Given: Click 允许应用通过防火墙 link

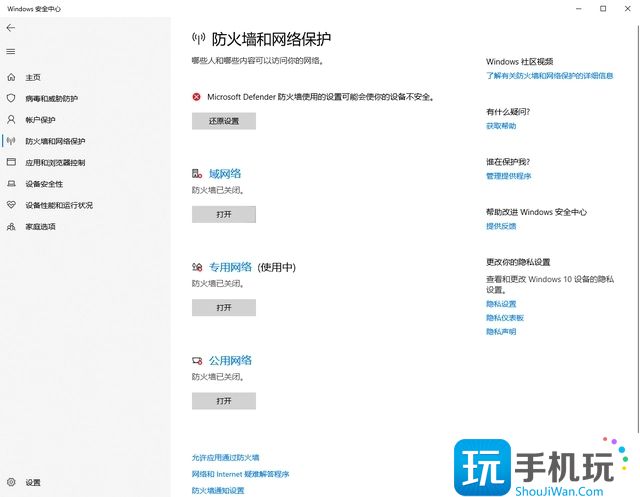Looking at the screenshot, I should (x=225, y=457).
